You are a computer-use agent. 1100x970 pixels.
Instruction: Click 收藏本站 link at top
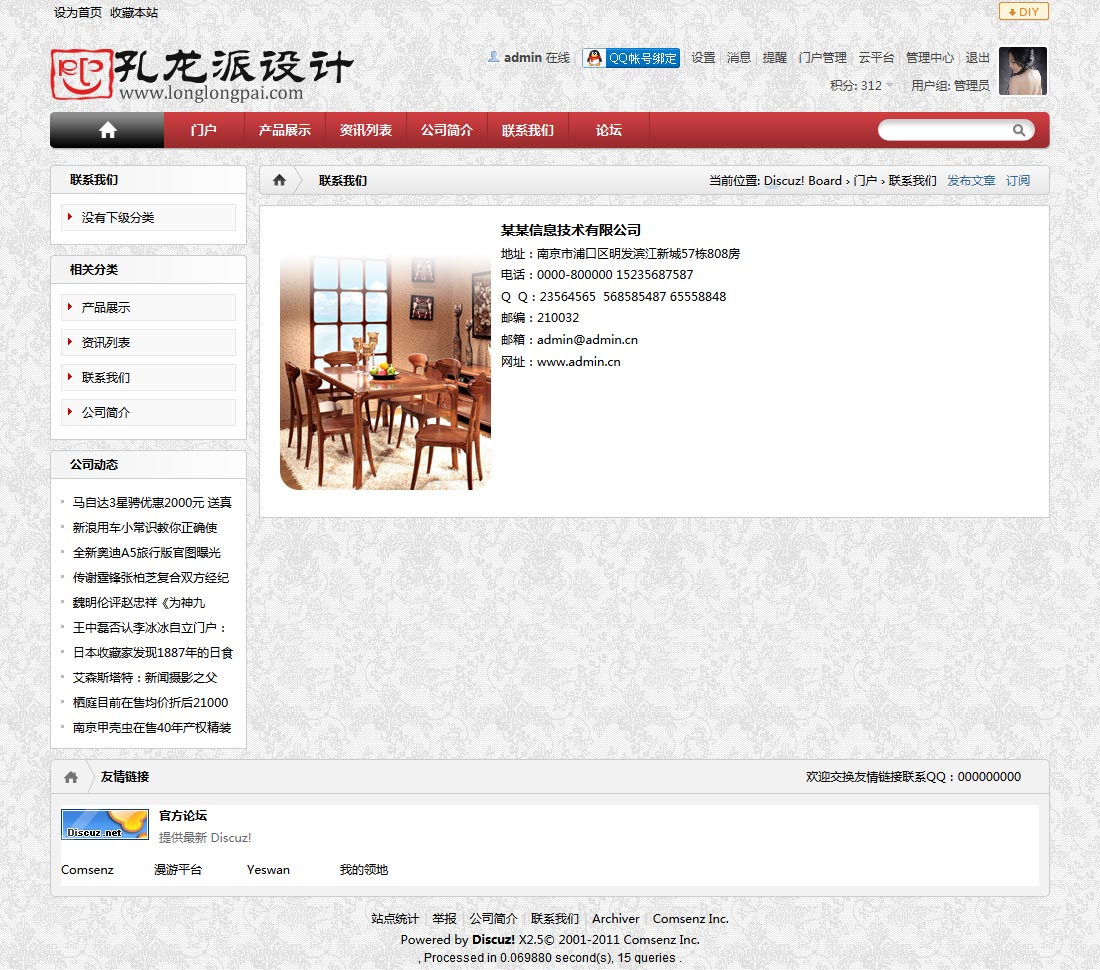(x=134, y=13)
